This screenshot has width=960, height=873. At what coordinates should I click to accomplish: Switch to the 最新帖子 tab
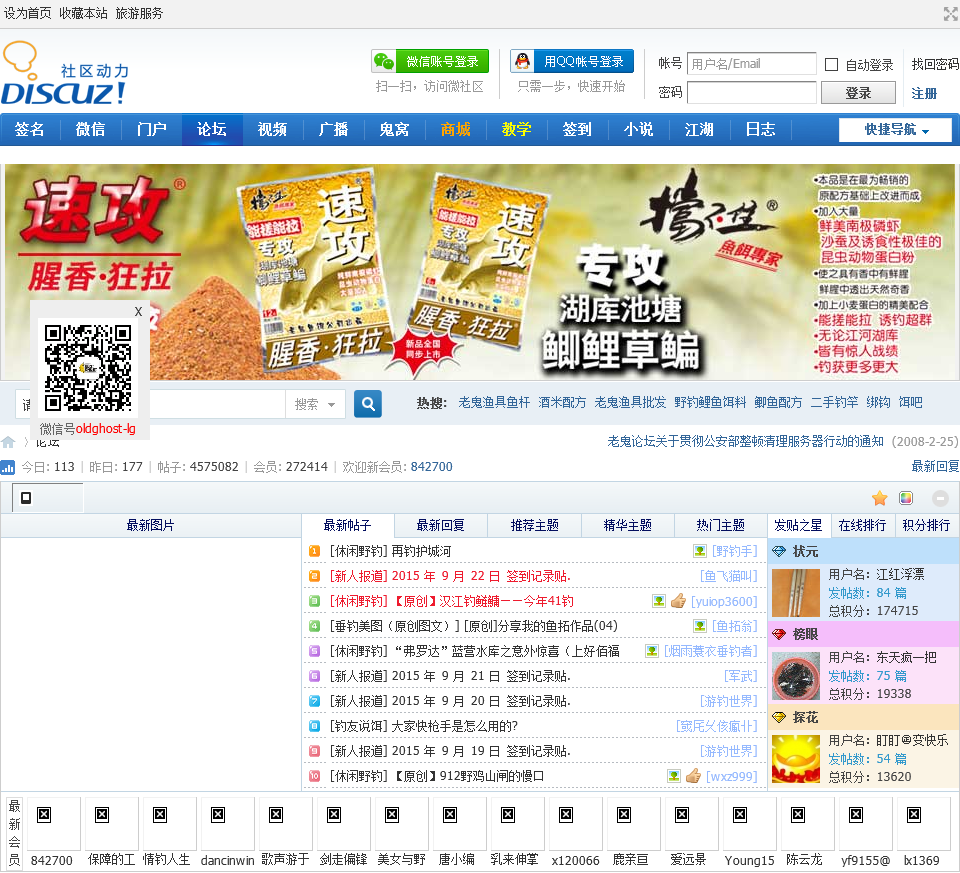click(x=347, y=525)
